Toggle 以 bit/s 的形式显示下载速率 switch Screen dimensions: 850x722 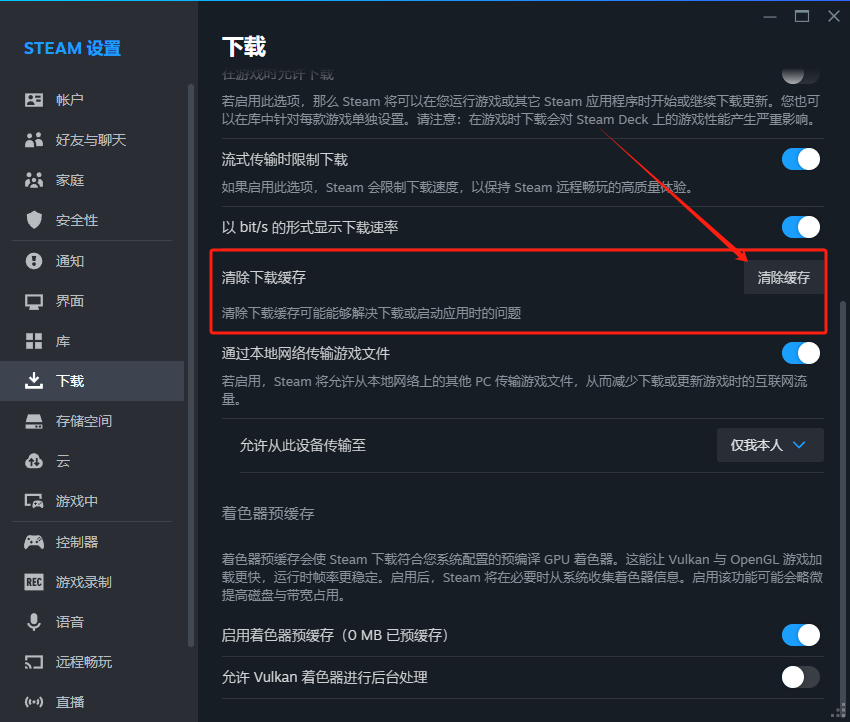tap(801, 227)
